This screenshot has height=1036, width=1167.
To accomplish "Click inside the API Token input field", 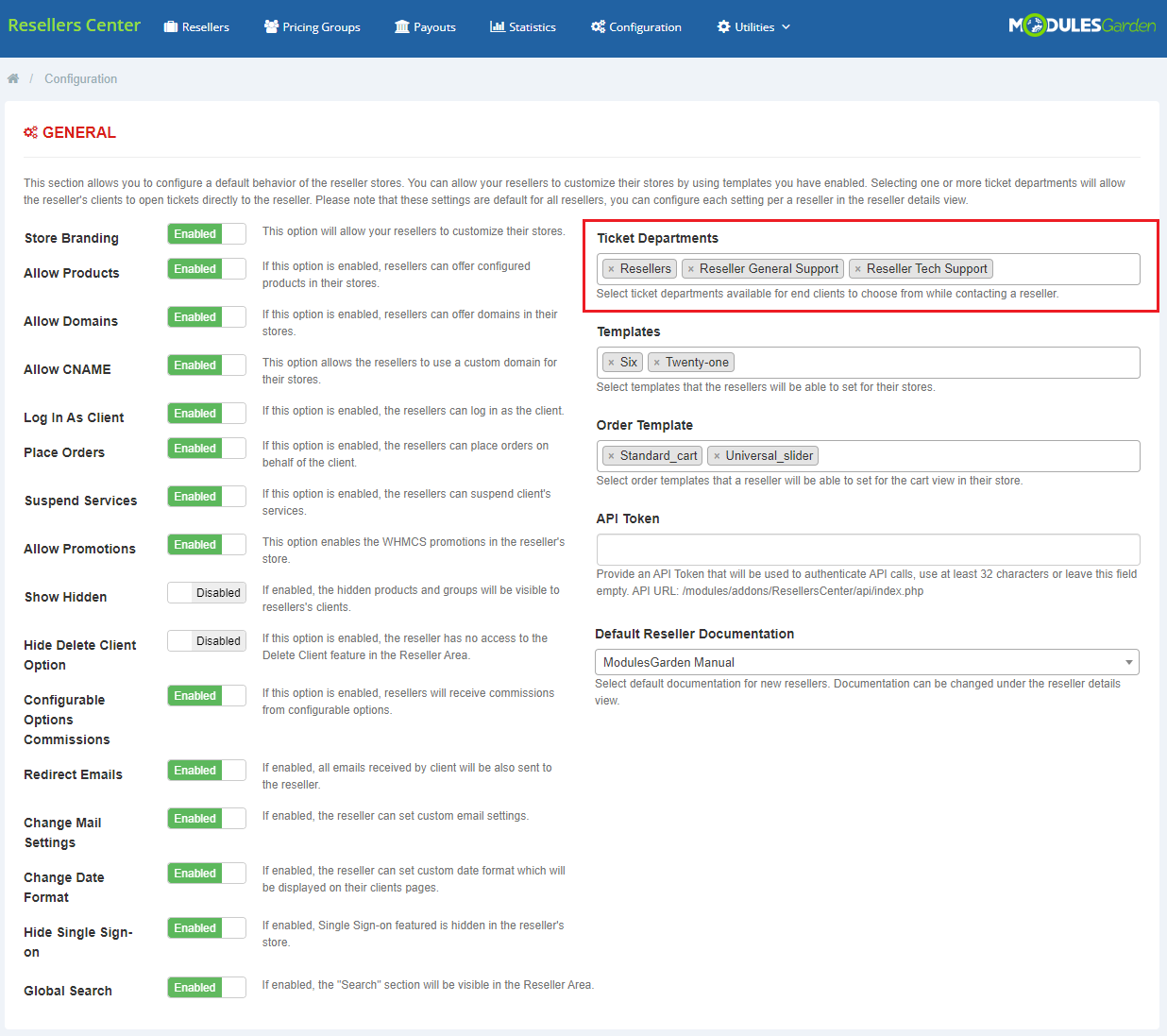I will coord(869,550).
